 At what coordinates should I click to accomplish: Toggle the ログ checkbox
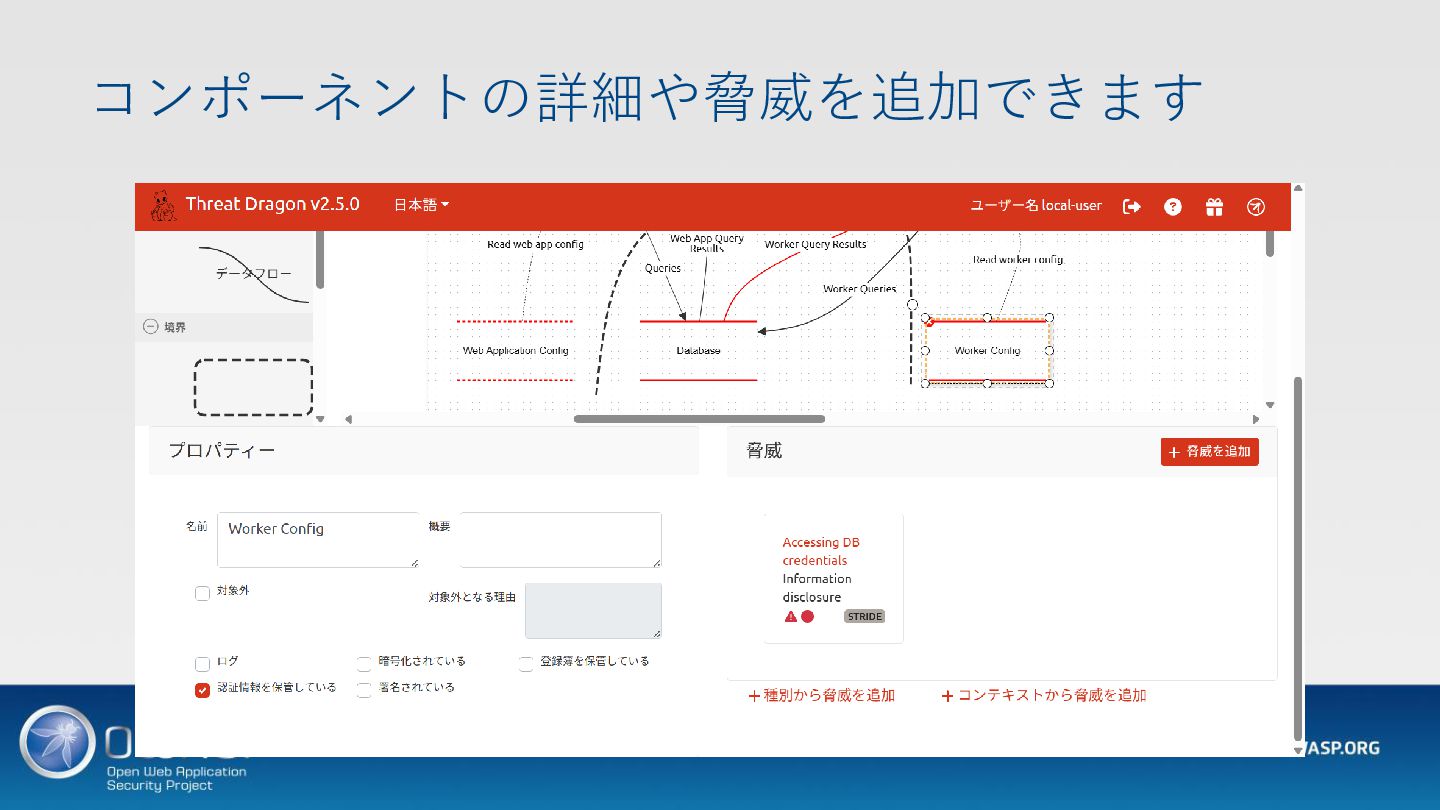202,664
